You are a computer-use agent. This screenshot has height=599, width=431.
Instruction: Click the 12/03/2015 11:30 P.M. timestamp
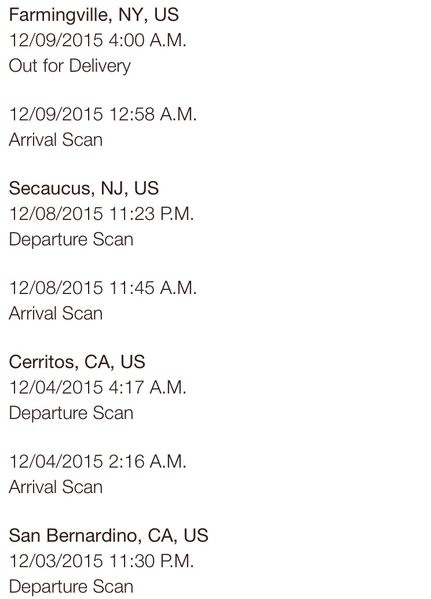(x=101, y=561)
